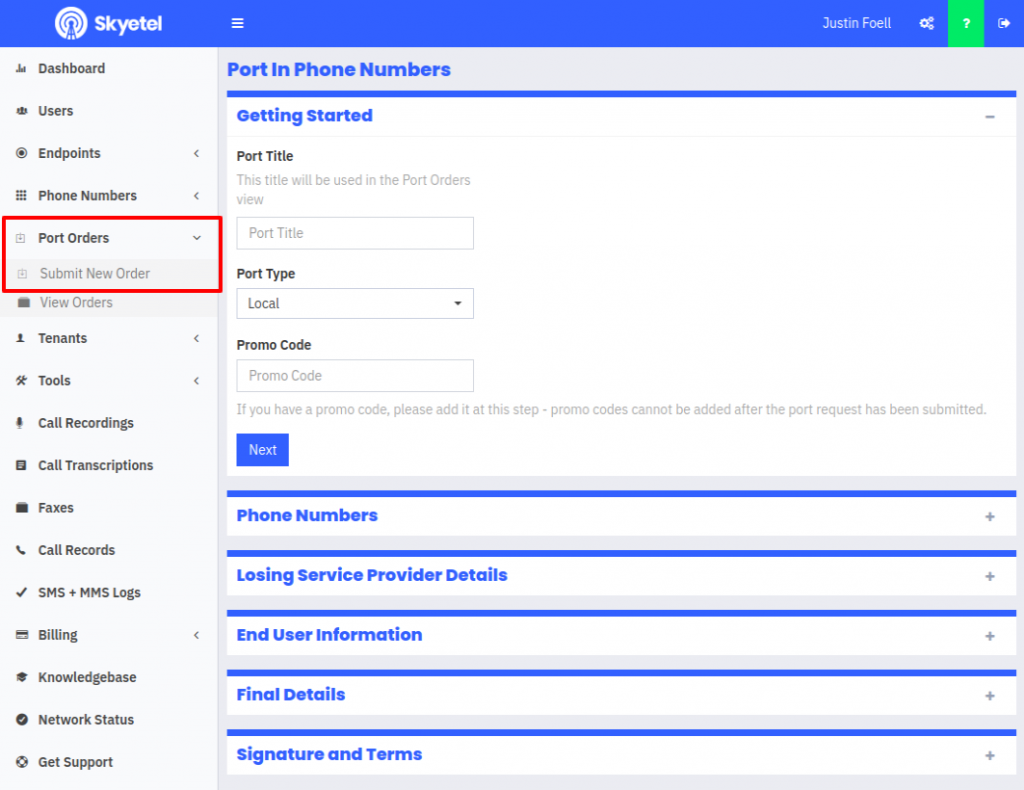Screen dimensions: 1024x790
Task: Click the Getting Started heading
Action: (304, 116)
